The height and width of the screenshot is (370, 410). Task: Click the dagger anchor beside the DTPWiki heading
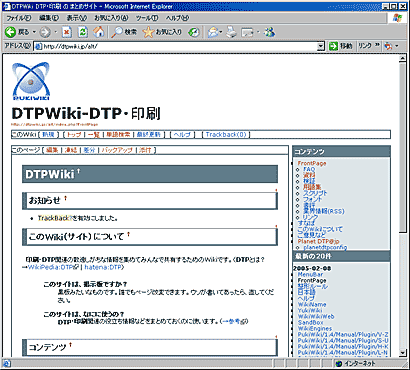pos(78,171)
